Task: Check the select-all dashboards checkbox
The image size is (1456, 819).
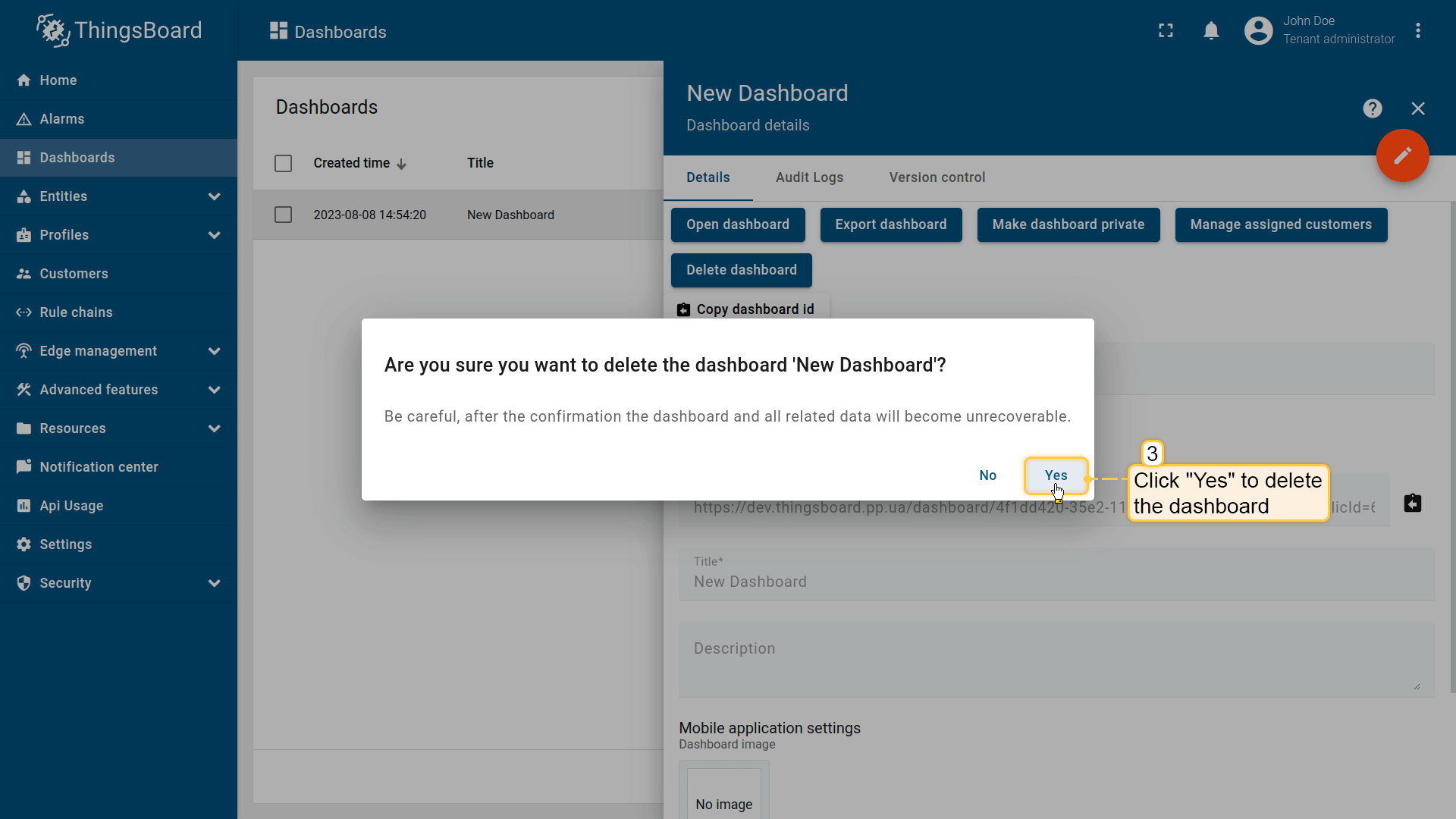Action: point(283,163)
